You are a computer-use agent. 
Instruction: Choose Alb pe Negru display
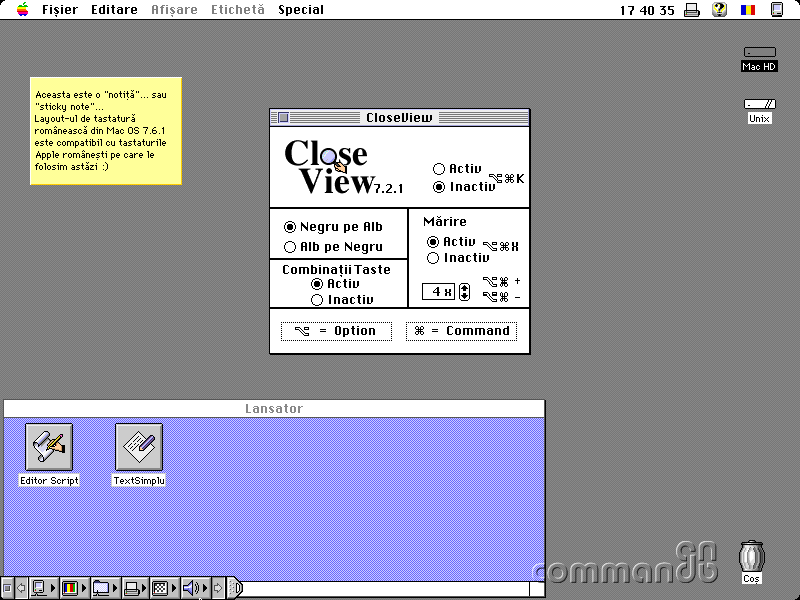coord(333,247)
